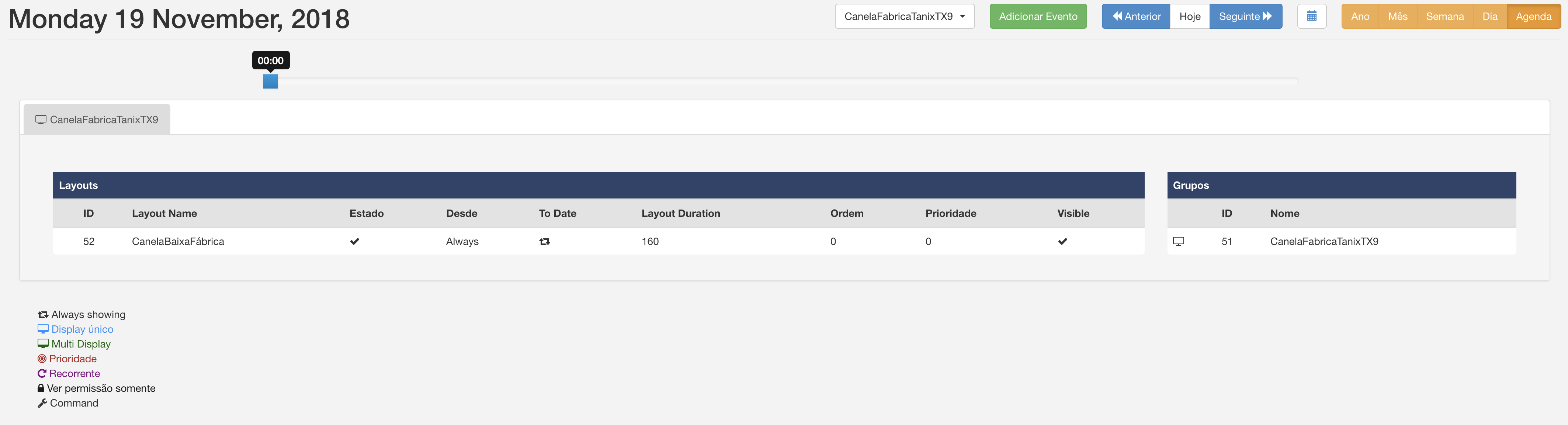
Task: Click the wrench icon beside Command
Action: pos(42,403)
